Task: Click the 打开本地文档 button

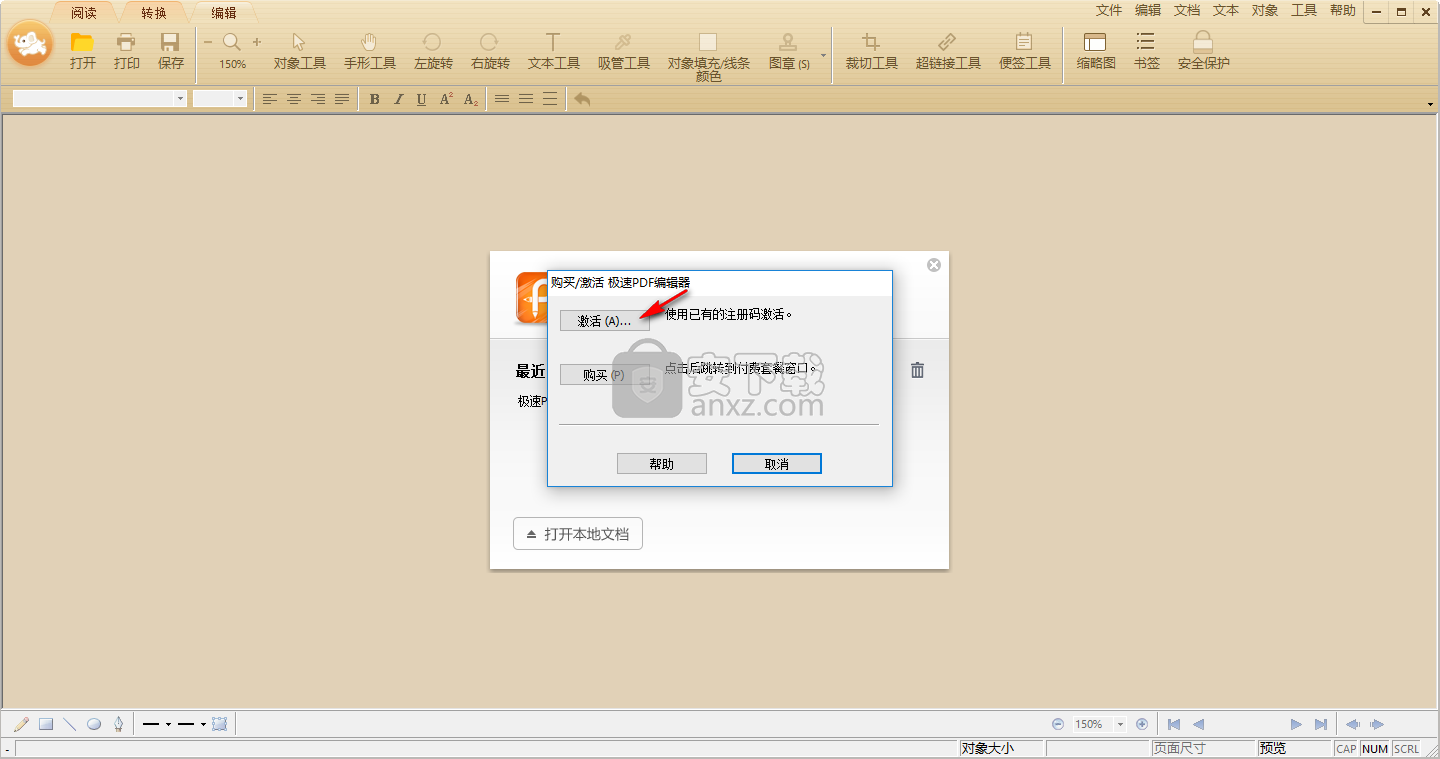Action: (x=578, y=534)
